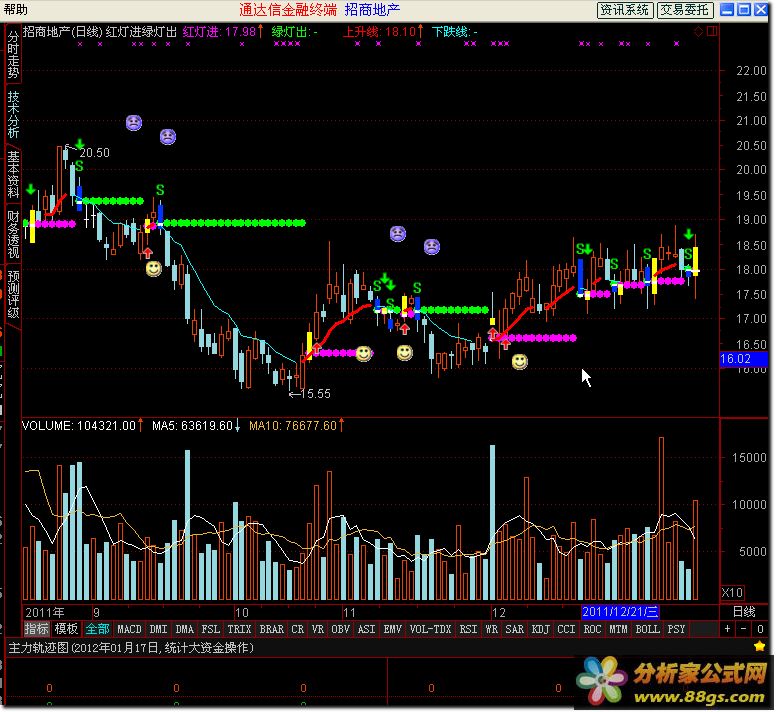Click the highlighted date 2011/12/21/三

620,612
